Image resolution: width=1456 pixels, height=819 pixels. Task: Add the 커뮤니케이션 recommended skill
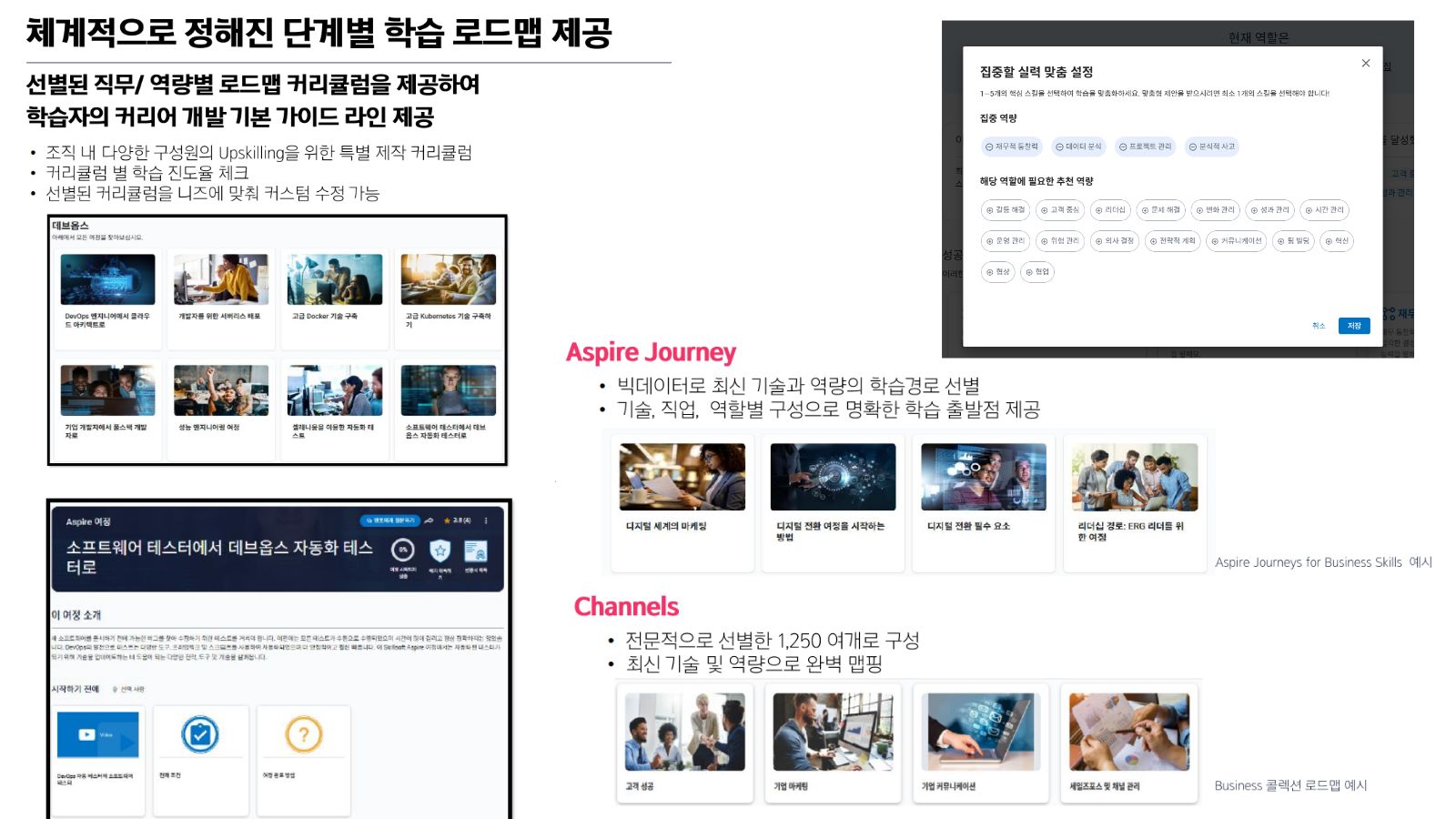point(1236,241)
